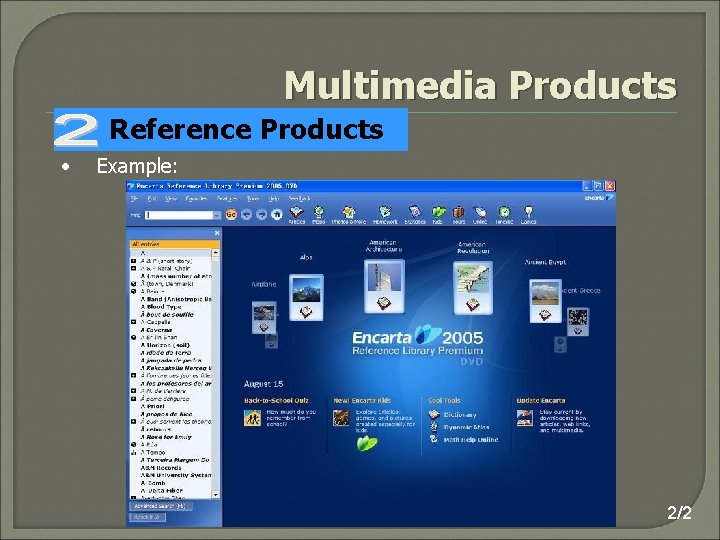This screenshot has height=540, width=720.
Task: Open the Kids green leaf toolbar icon
Action: pyautogui.click(x=438, y=215)
